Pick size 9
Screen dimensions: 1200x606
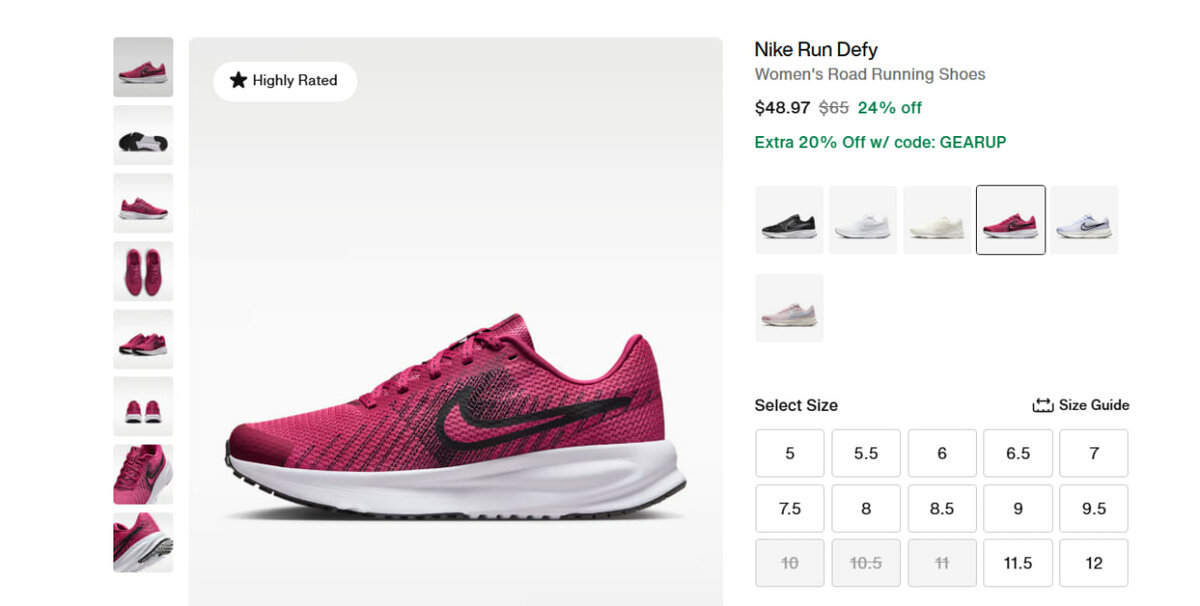(x=1018, y=508)
